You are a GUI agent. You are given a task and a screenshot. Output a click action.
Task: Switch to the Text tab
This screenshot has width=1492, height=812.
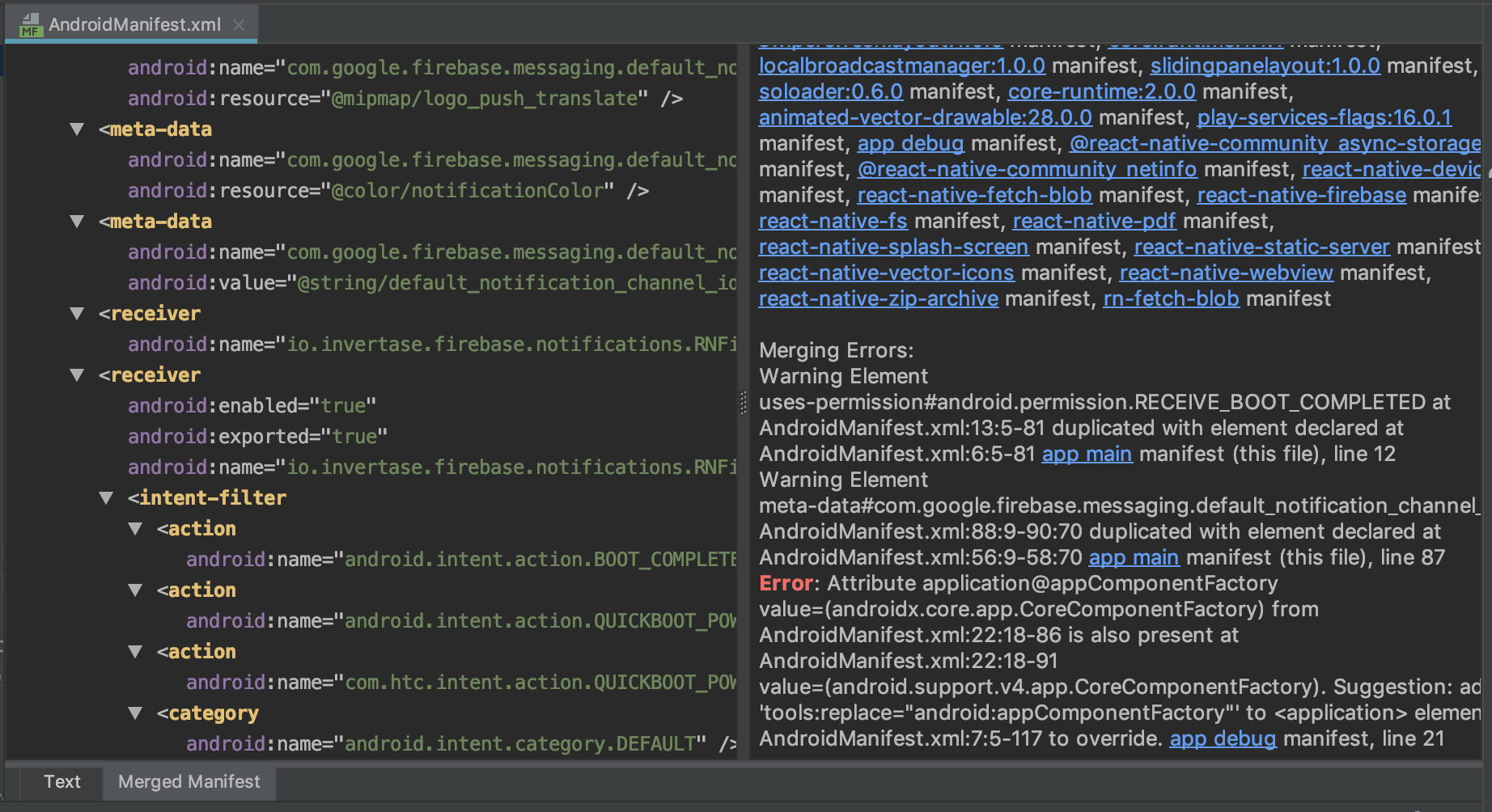pos(62,781)
